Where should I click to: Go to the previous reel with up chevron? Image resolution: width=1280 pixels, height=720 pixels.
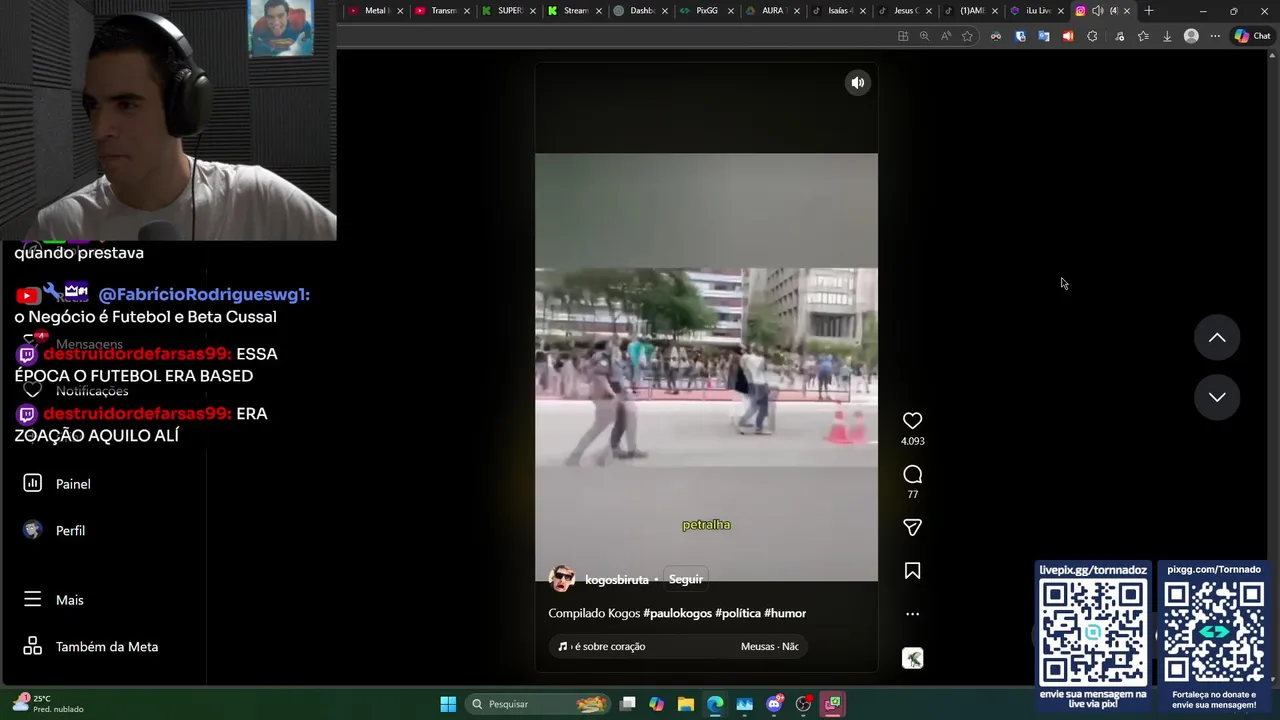tap(1217, 338)
